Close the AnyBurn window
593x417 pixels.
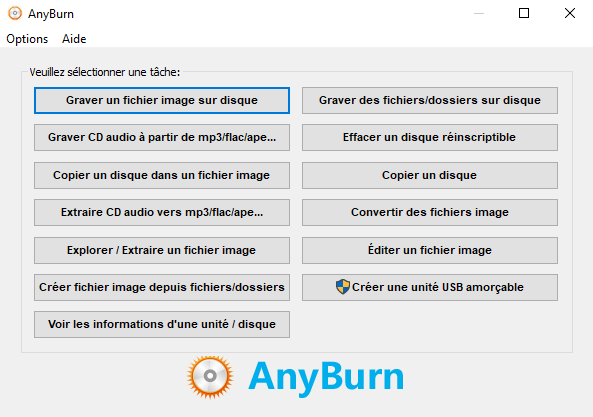[x=570, y=14]
